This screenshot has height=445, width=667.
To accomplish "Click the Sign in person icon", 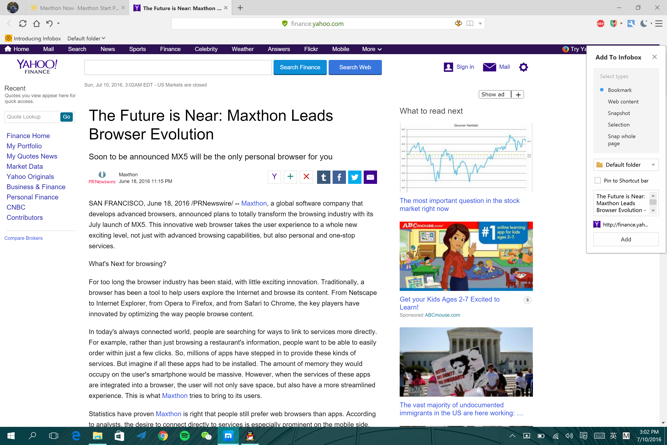I will [x=448, y=67].
